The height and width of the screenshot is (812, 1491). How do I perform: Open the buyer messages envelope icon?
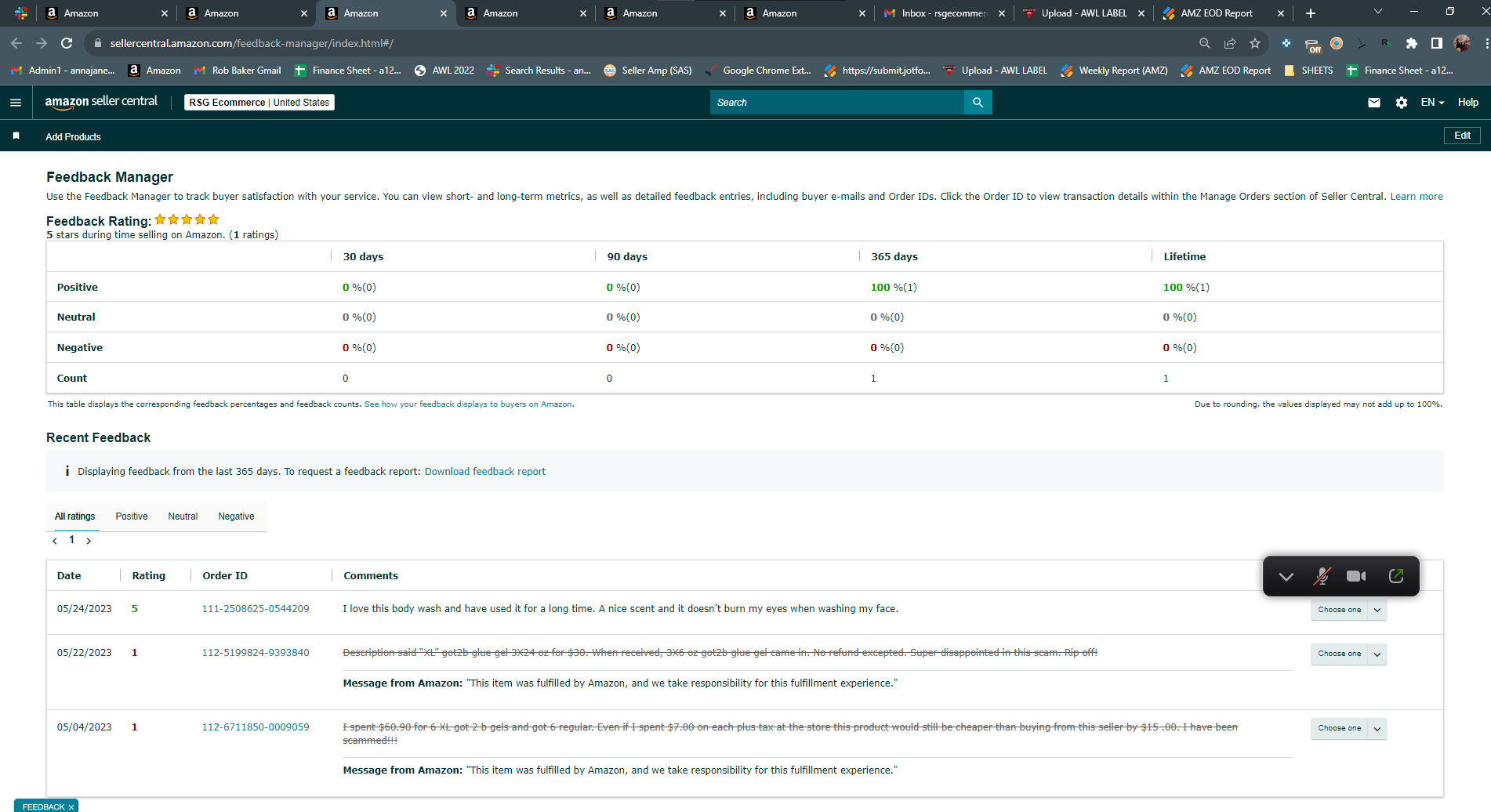tap(1374, 103)
